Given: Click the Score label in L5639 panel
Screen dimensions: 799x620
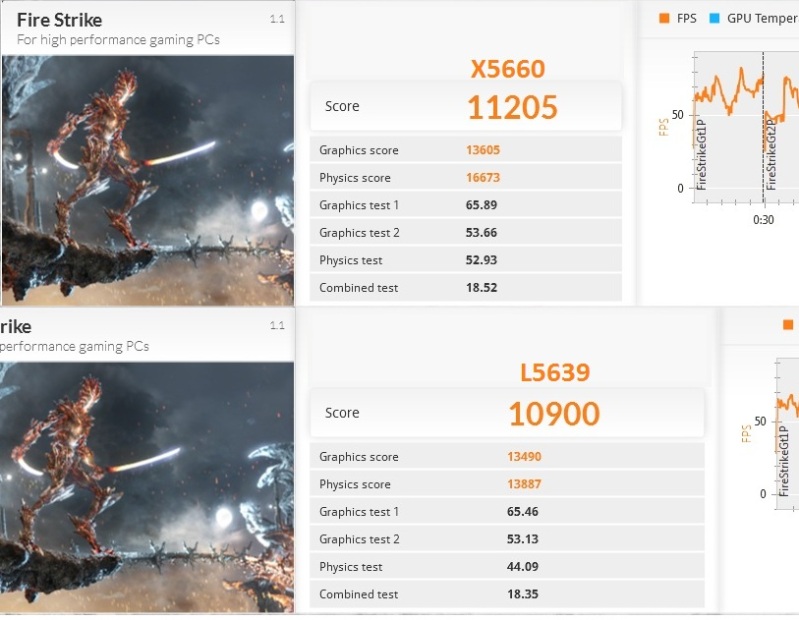Looking at the screenshot, I should (x=342, y=413).
